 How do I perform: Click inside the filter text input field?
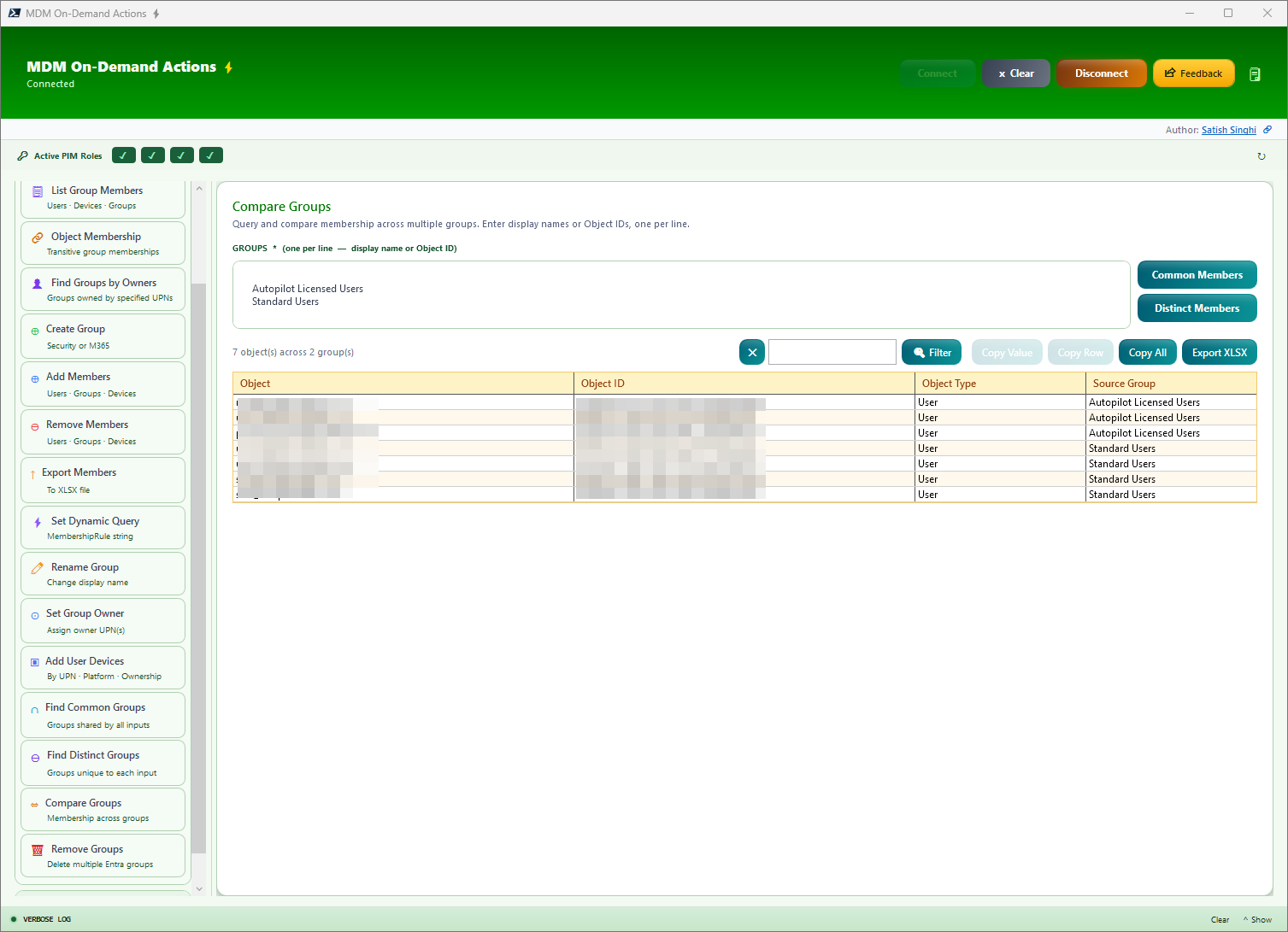pyautogui.click(x=832, y=351)
